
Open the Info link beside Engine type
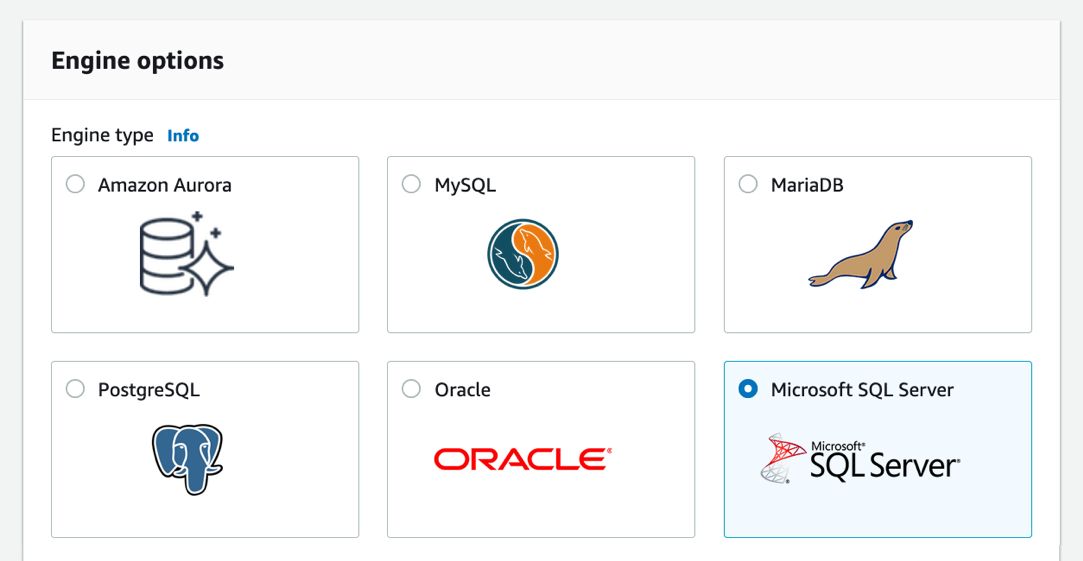point(183,135)
